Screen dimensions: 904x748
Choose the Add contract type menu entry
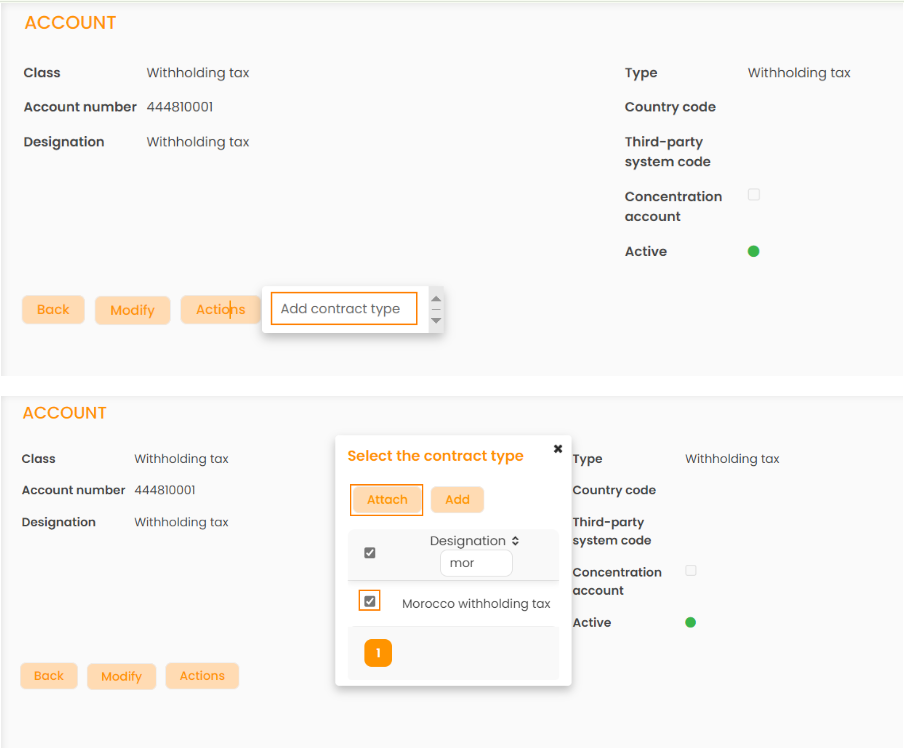point(342,309)
